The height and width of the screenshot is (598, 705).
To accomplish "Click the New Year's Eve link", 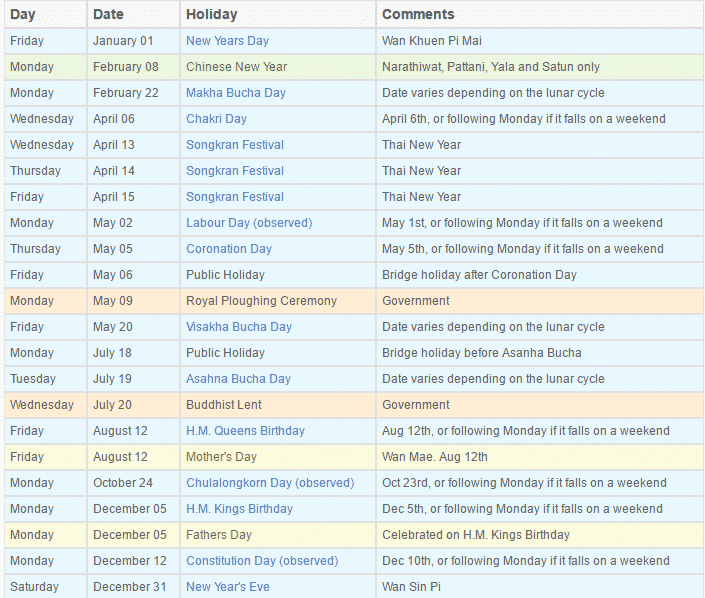I will [x=228, y=587].
